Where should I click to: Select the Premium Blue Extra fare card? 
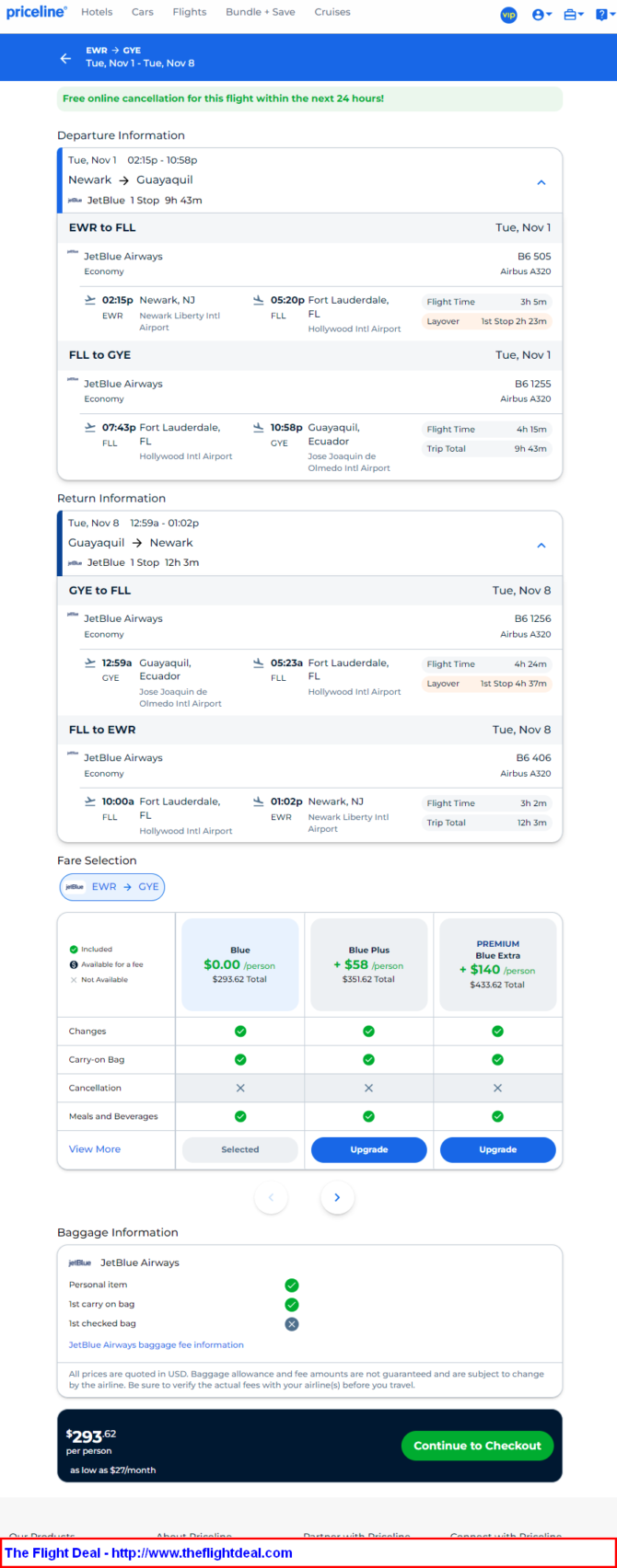[x=498, y=965]
